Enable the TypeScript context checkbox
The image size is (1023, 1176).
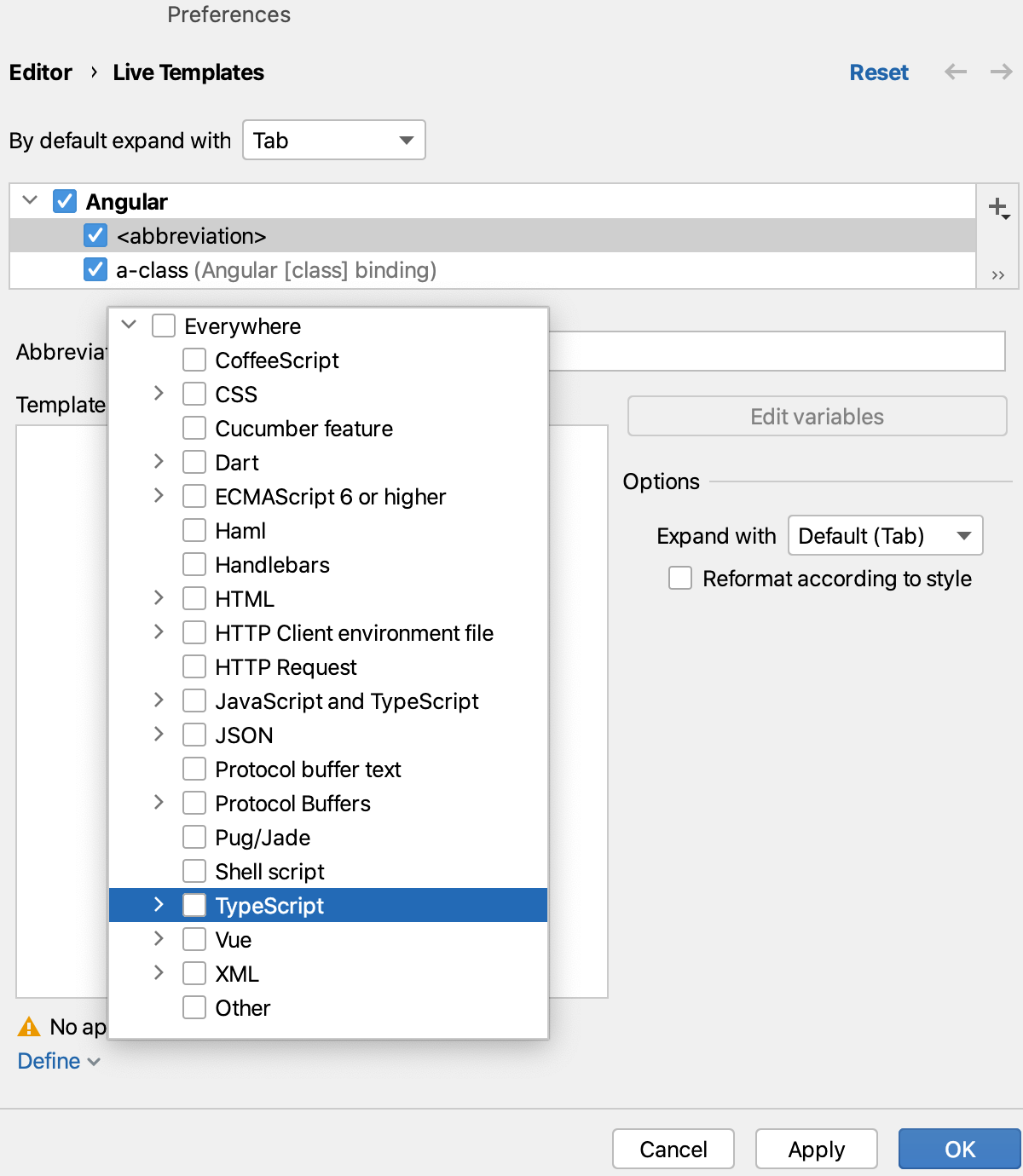194,905
